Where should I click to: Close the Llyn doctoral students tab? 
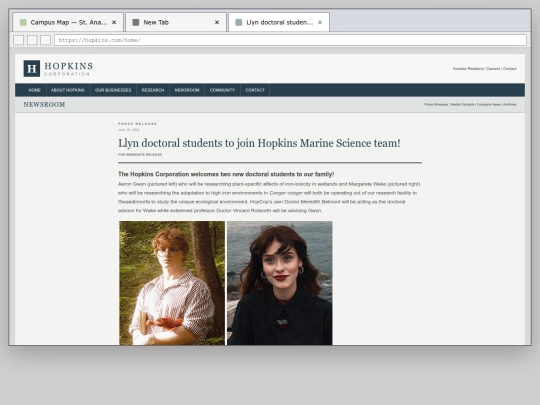pos(320,22)
